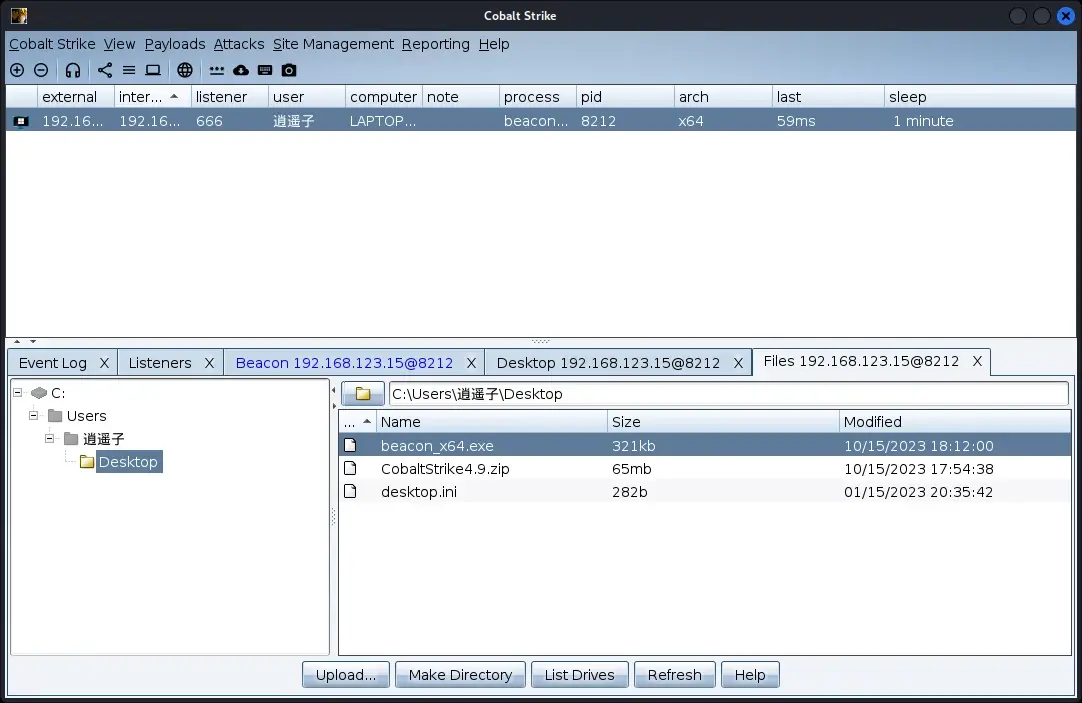Open the targets view laptop icon
The height and width of the screenshot is (703, 1082).
153,70
